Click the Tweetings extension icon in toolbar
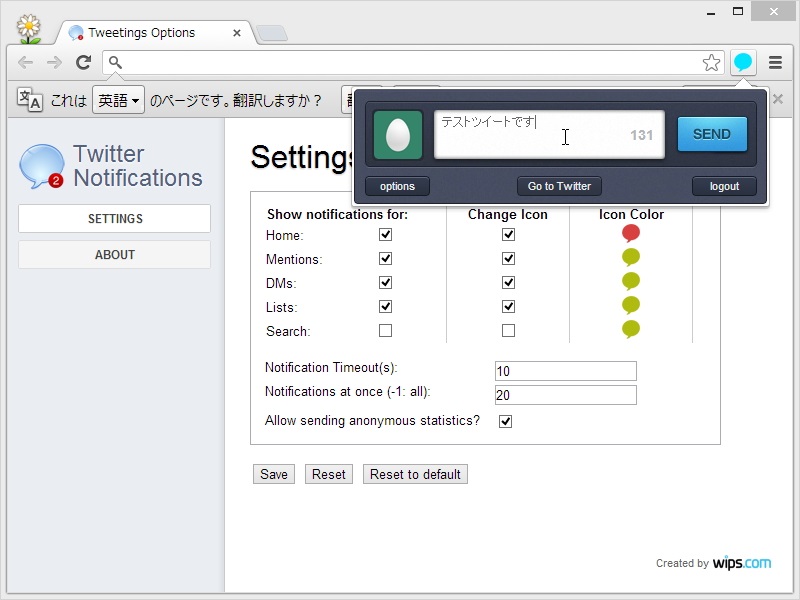Image resolution: width=800 pixels, height=600 pixels. point(743,62)
